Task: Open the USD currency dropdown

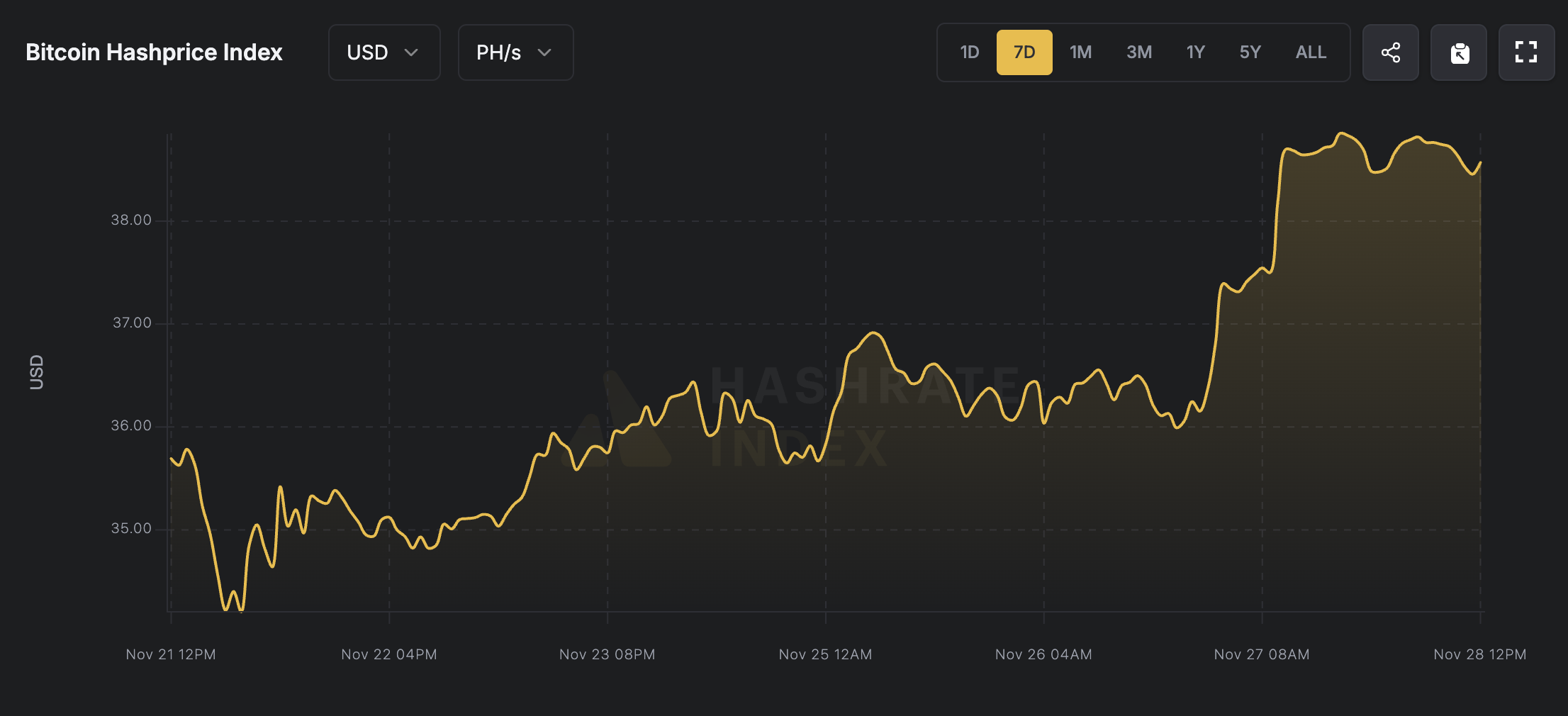Action: [x=383, y=52]
